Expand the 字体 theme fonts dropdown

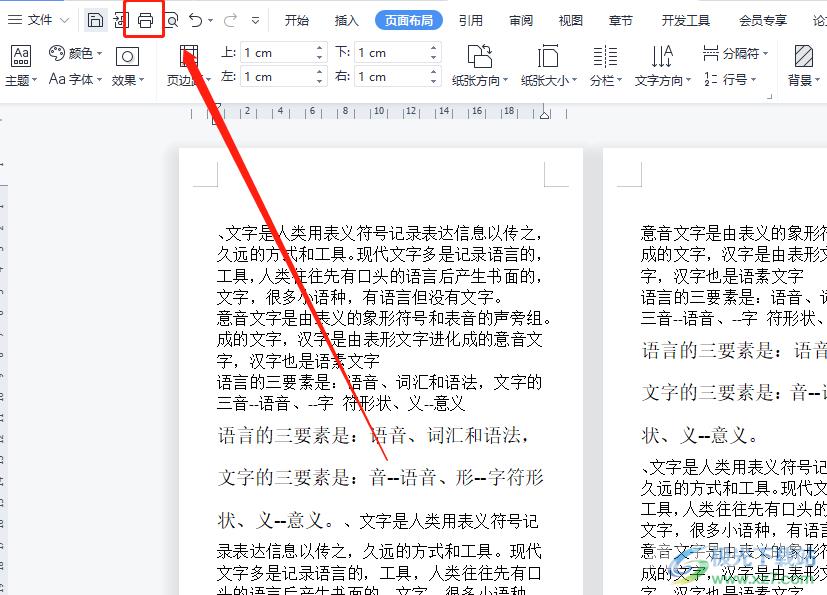[99, 80]
